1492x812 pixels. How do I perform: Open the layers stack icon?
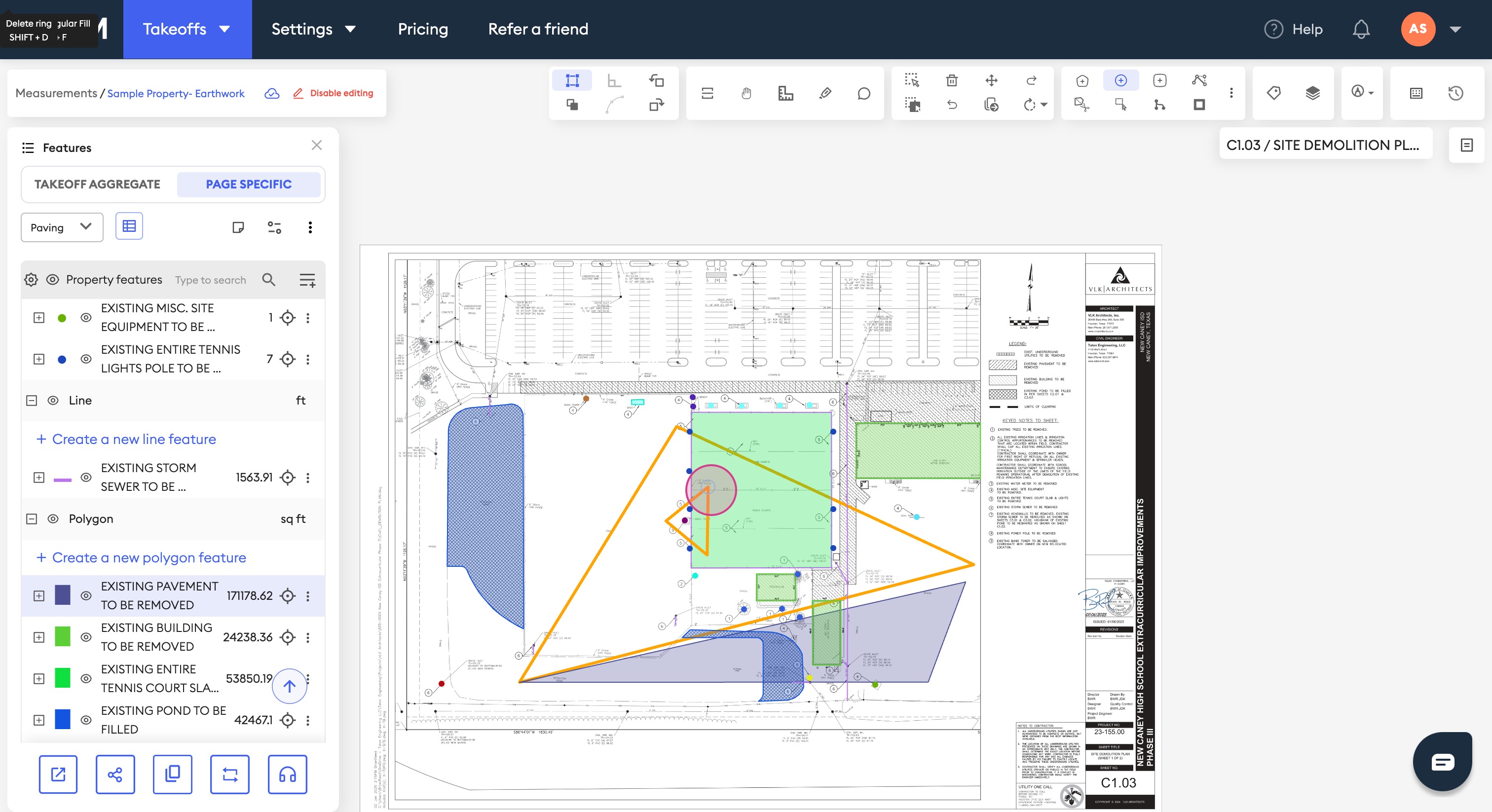(x=1312, y=93)
